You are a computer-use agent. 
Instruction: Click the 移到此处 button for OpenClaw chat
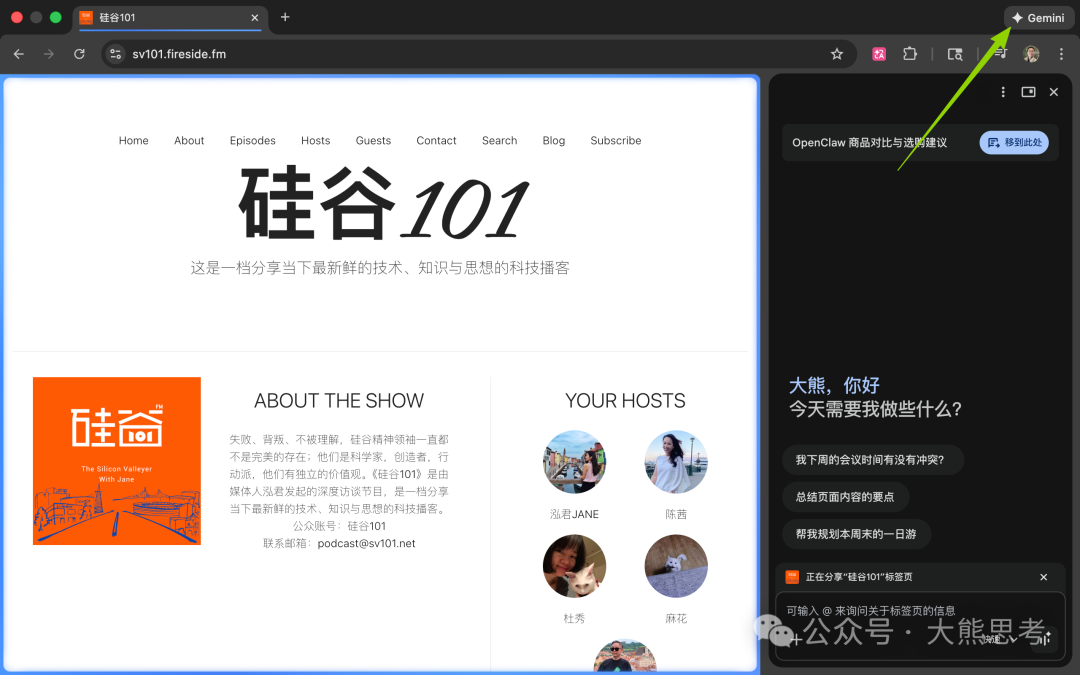1014,141
